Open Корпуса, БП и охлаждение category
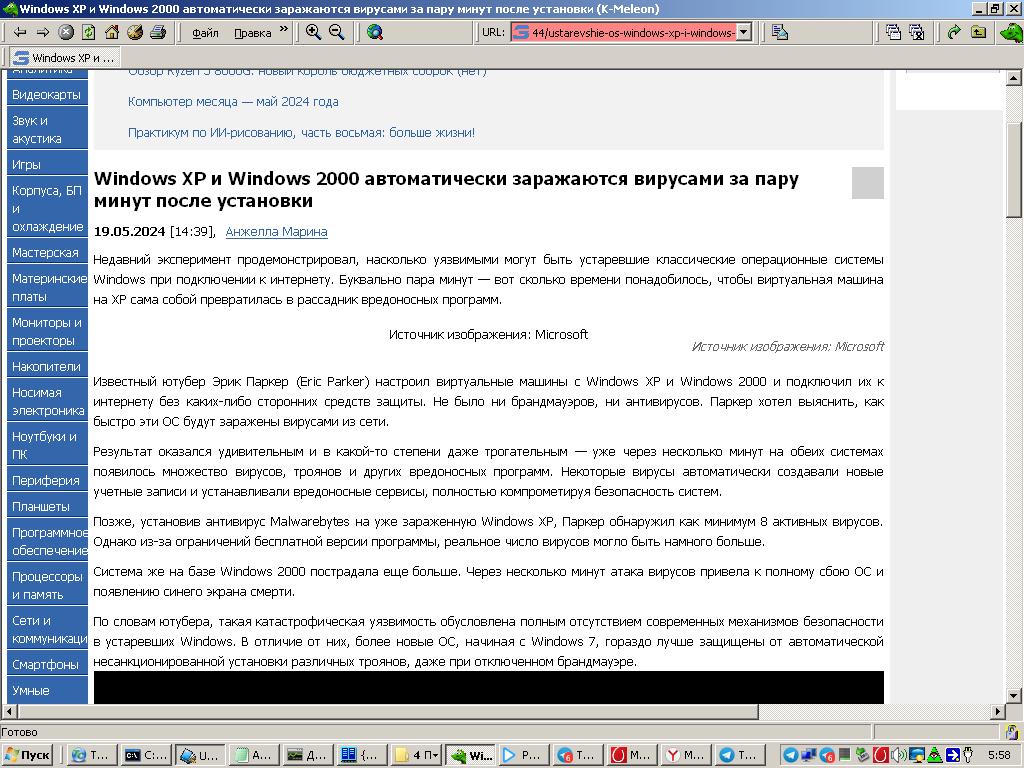Viewport: 1024px width, 768px height. (47, 208)
